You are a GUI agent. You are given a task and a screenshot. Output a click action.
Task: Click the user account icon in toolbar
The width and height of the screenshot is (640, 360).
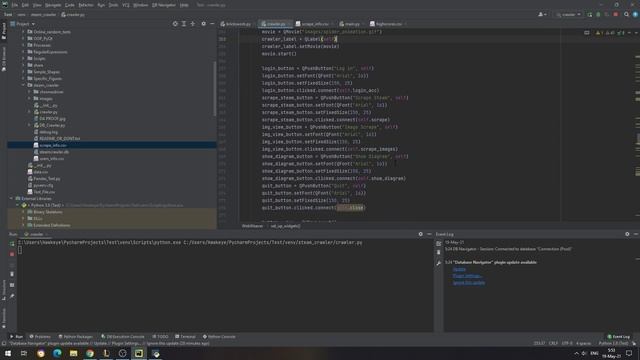click(x=542, y=15)
